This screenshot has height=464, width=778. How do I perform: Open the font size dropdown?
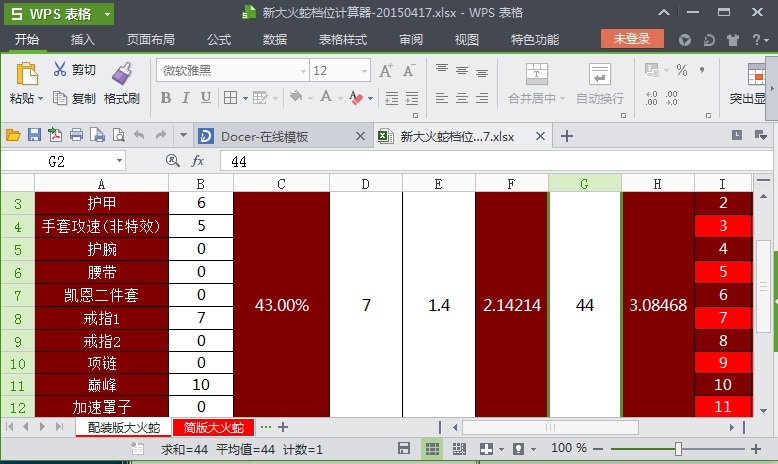tap(365, 71)
